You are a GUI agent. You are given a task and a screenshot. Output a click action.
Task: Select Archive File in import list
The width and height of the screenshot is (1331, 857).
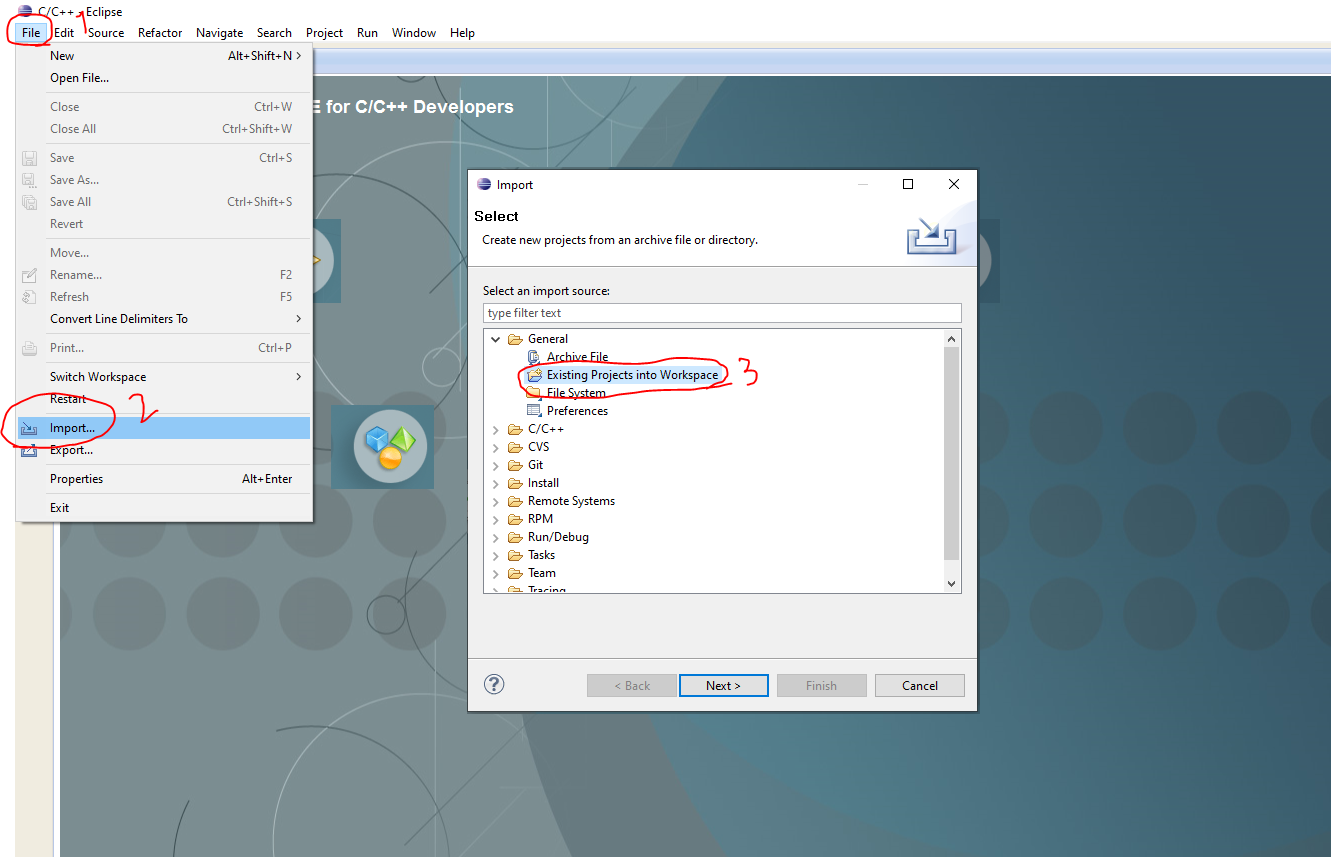tap(577, 357)
